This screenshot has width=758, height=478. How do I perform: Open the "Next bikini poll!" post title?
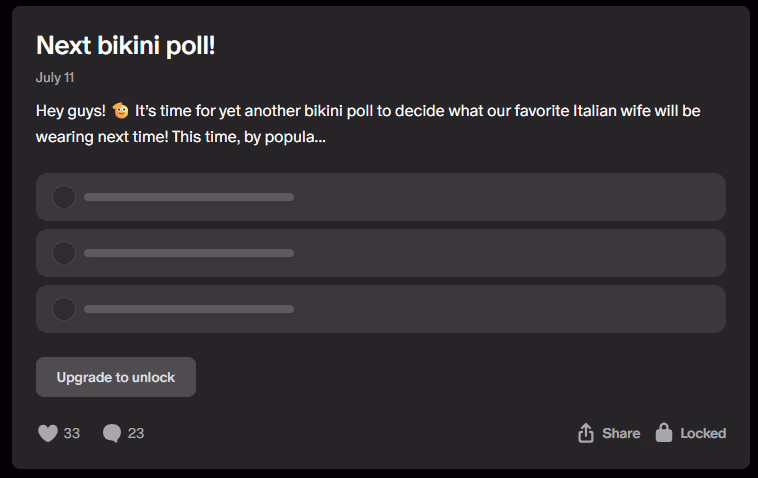pos(126,45)
